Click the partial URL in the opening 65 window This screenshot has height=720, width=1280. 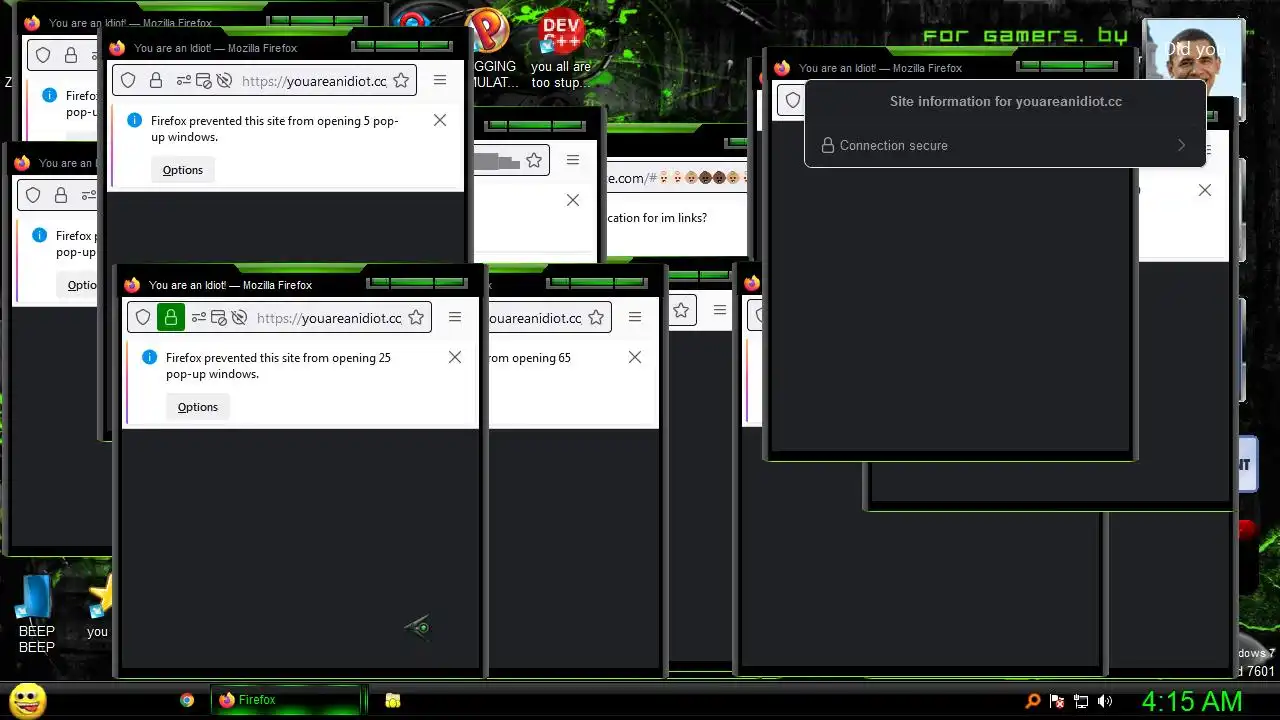[x=535, y=318]
